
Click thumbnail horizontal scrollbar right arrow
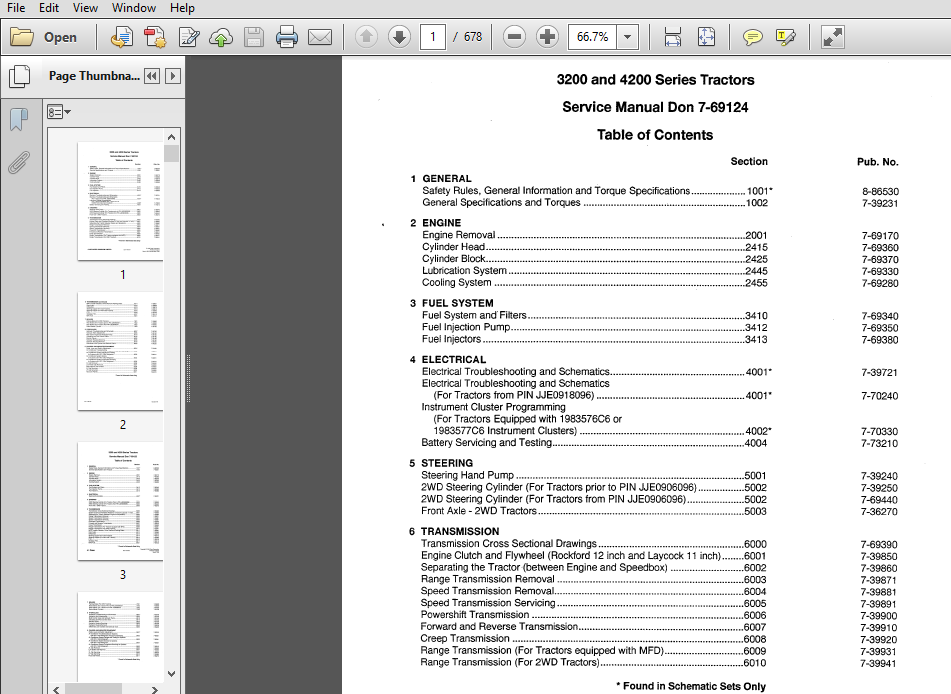[x=155, y=690]
